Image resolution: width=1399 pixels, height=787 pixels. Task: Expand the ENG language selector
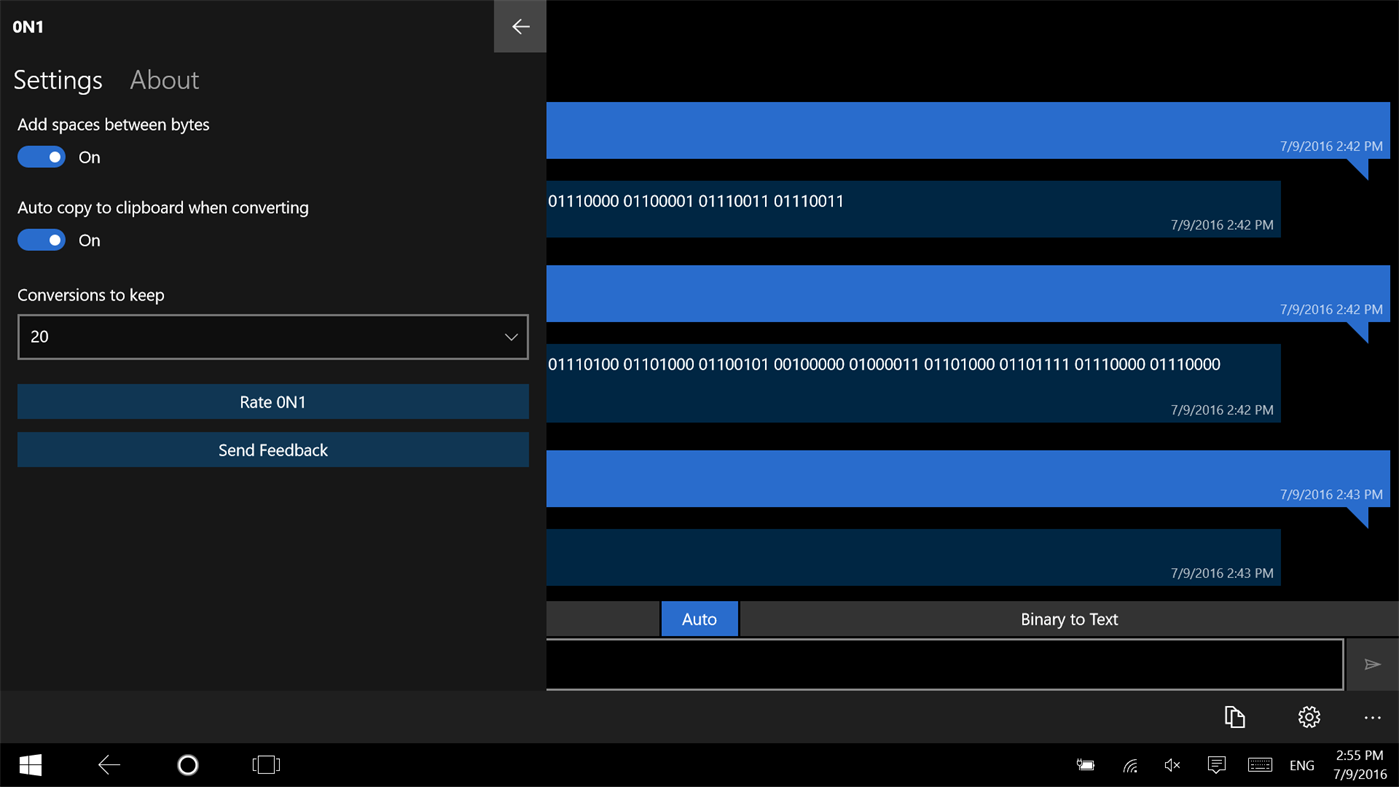pyautogui.click(x=1302, y=765)
